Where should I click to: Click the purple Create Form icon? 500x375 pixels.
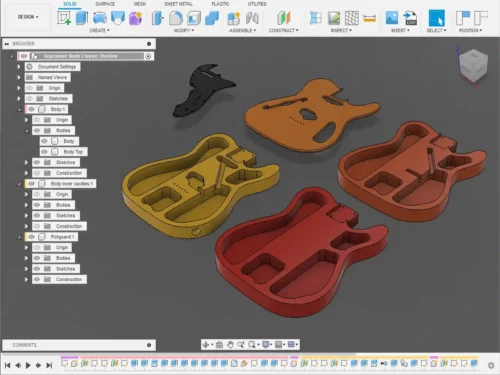(135, 18)
